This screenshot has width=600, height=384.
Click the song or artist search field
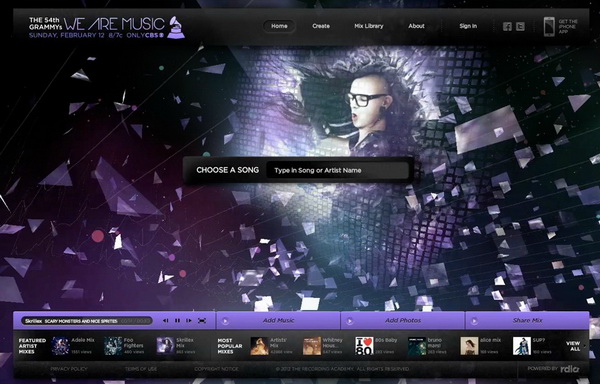click(x=338, y=170)
